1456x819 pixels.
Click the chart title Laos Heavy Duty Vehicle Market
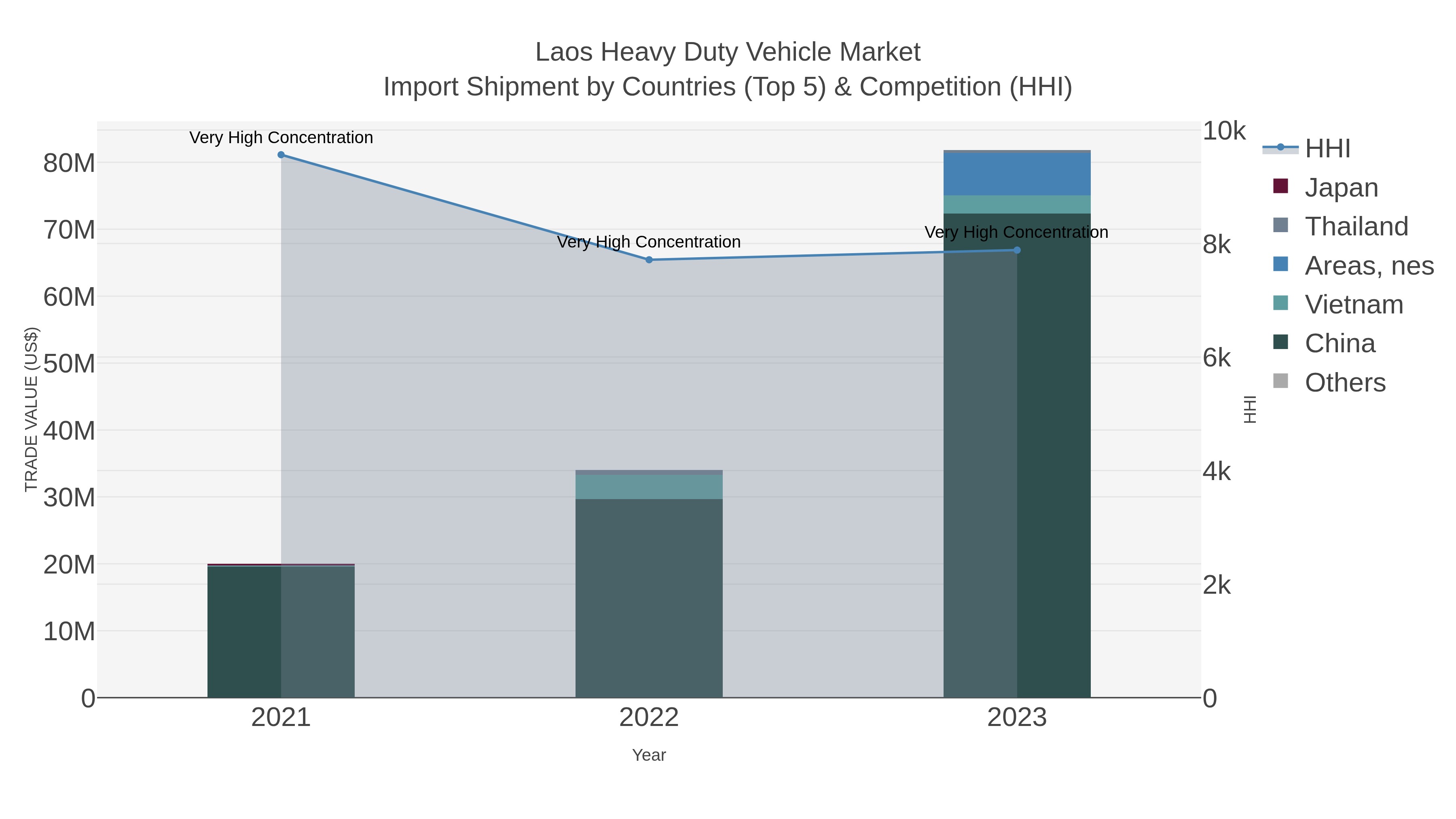[728, 52]
